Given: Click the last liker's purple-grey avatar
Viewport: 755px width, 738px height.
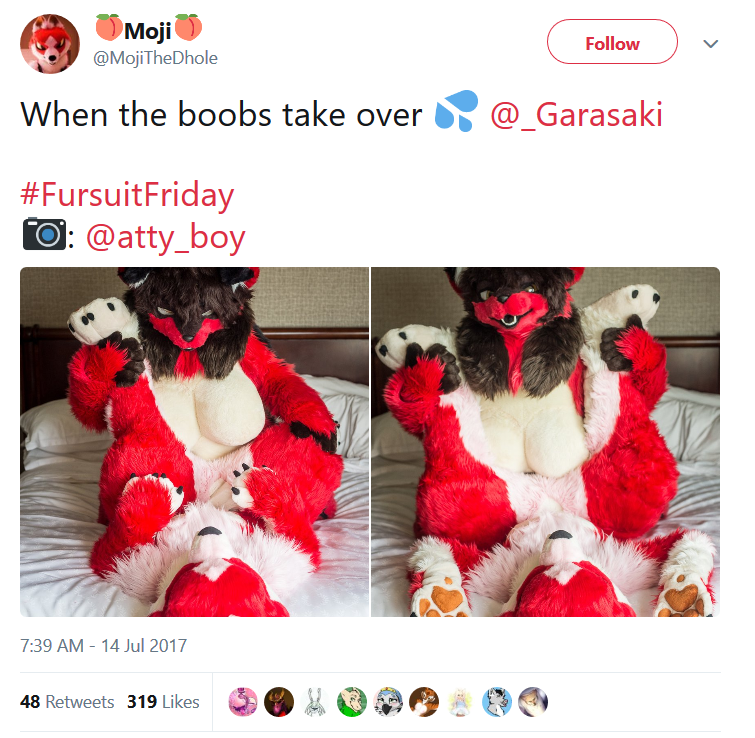Looking at the screenshot, I should click(x=533, y=702).
